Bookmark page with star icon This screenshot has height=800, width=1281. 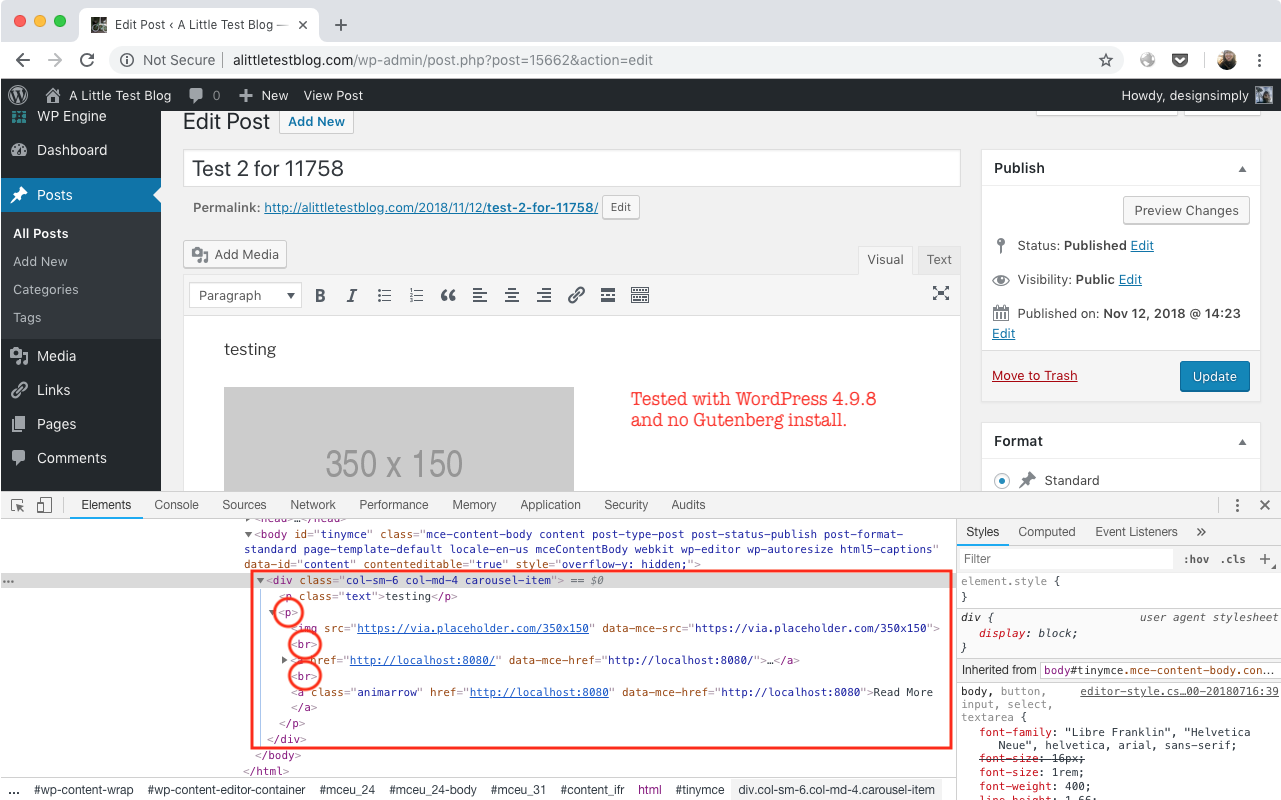pyautogui.click(x=1106, y=60)
